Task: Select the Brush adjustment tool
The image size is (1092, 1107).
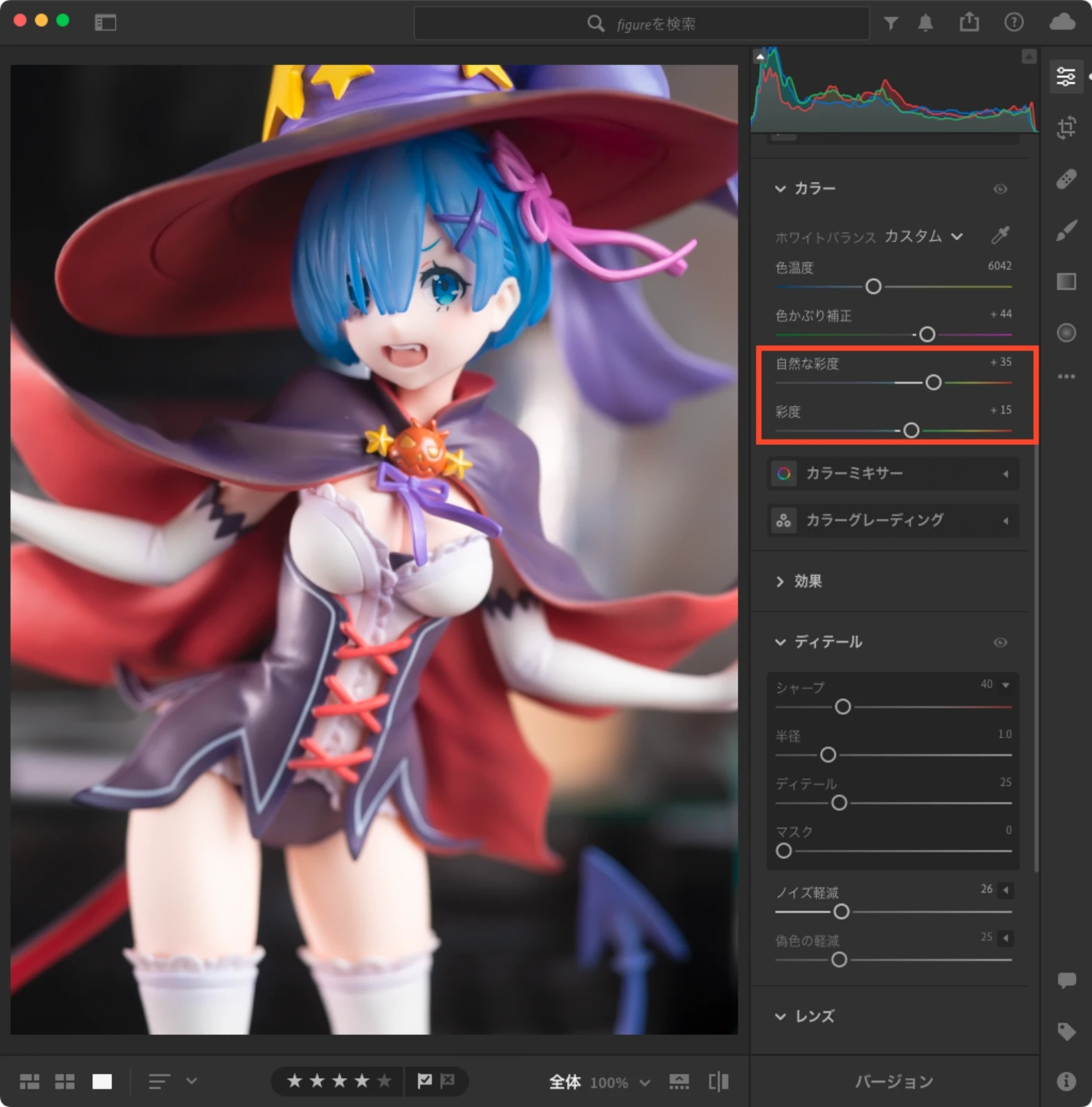Action: click(1066, 230)
